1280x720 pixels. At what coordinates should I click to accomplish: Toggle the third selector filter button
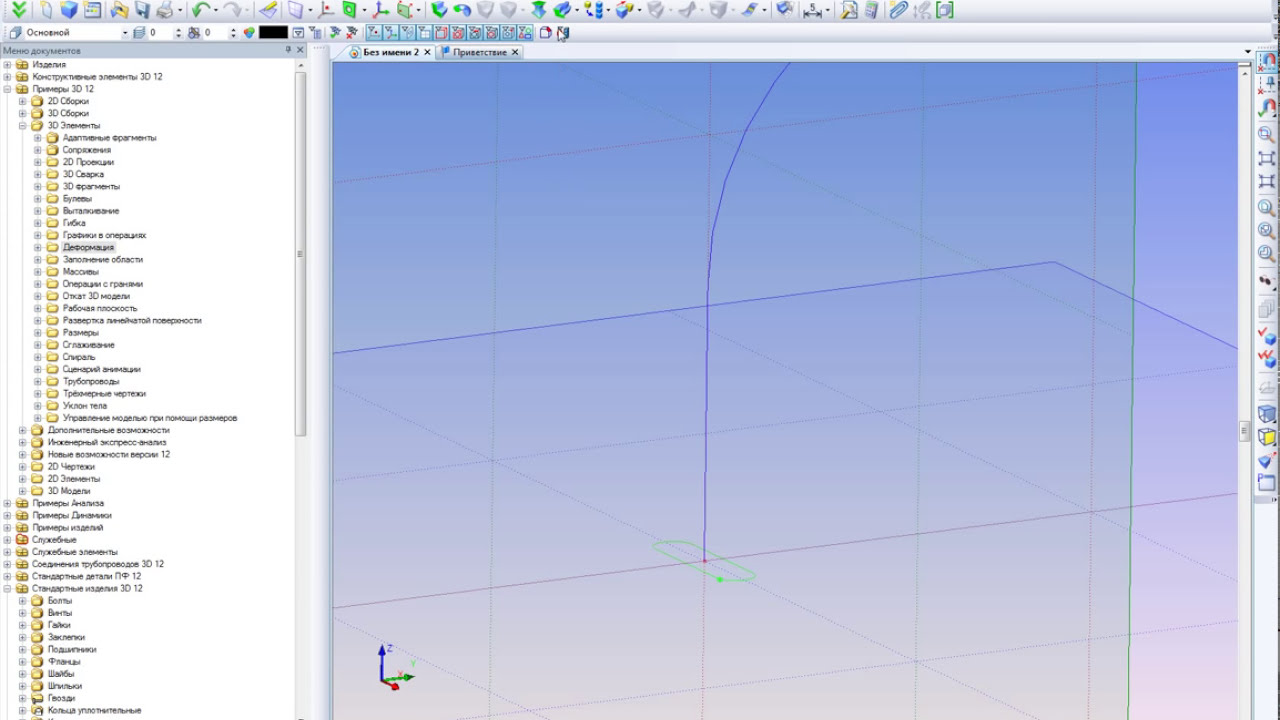408,33
